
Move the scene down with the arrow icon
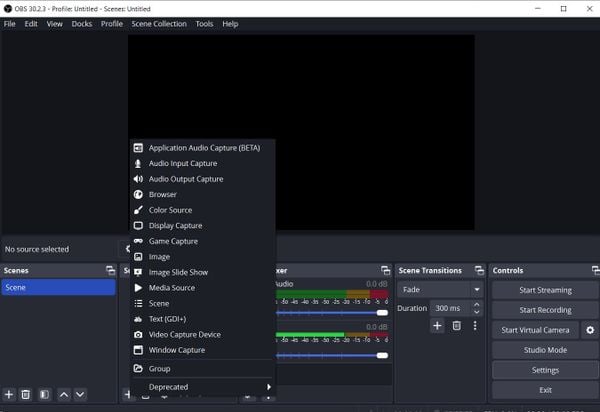(x=80, y=395)
